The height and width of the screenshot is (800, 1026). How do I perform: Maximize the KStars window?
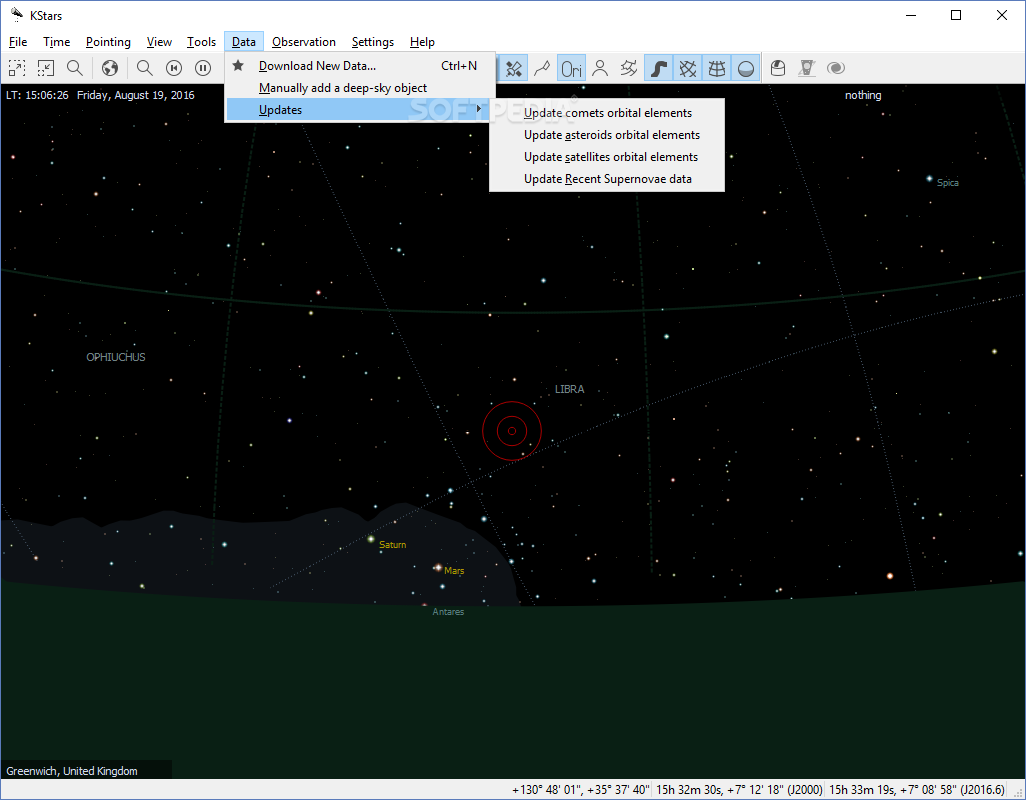956,15
